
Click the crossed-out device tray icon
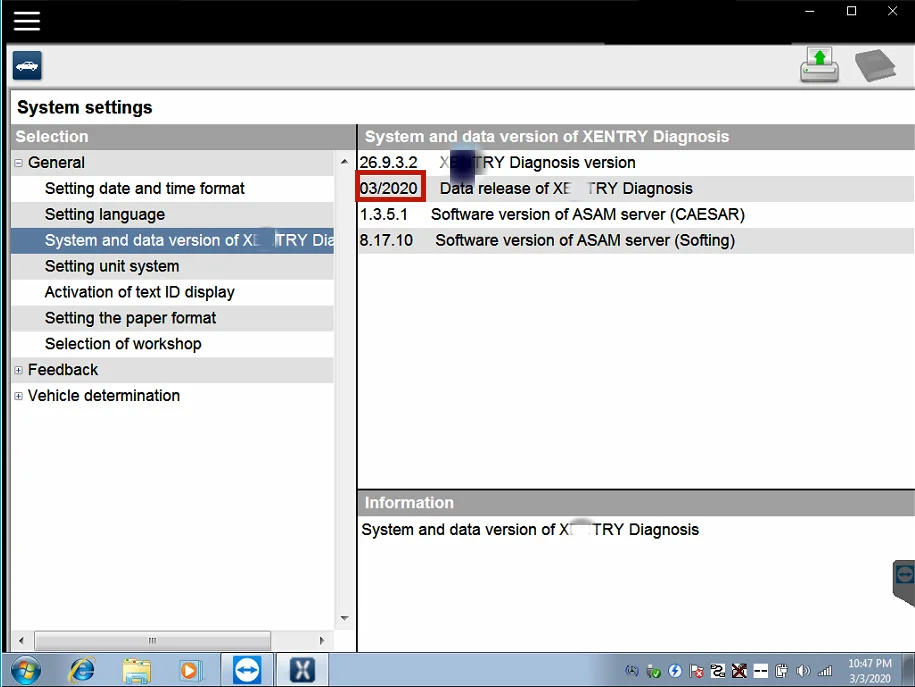coord(739,671)
